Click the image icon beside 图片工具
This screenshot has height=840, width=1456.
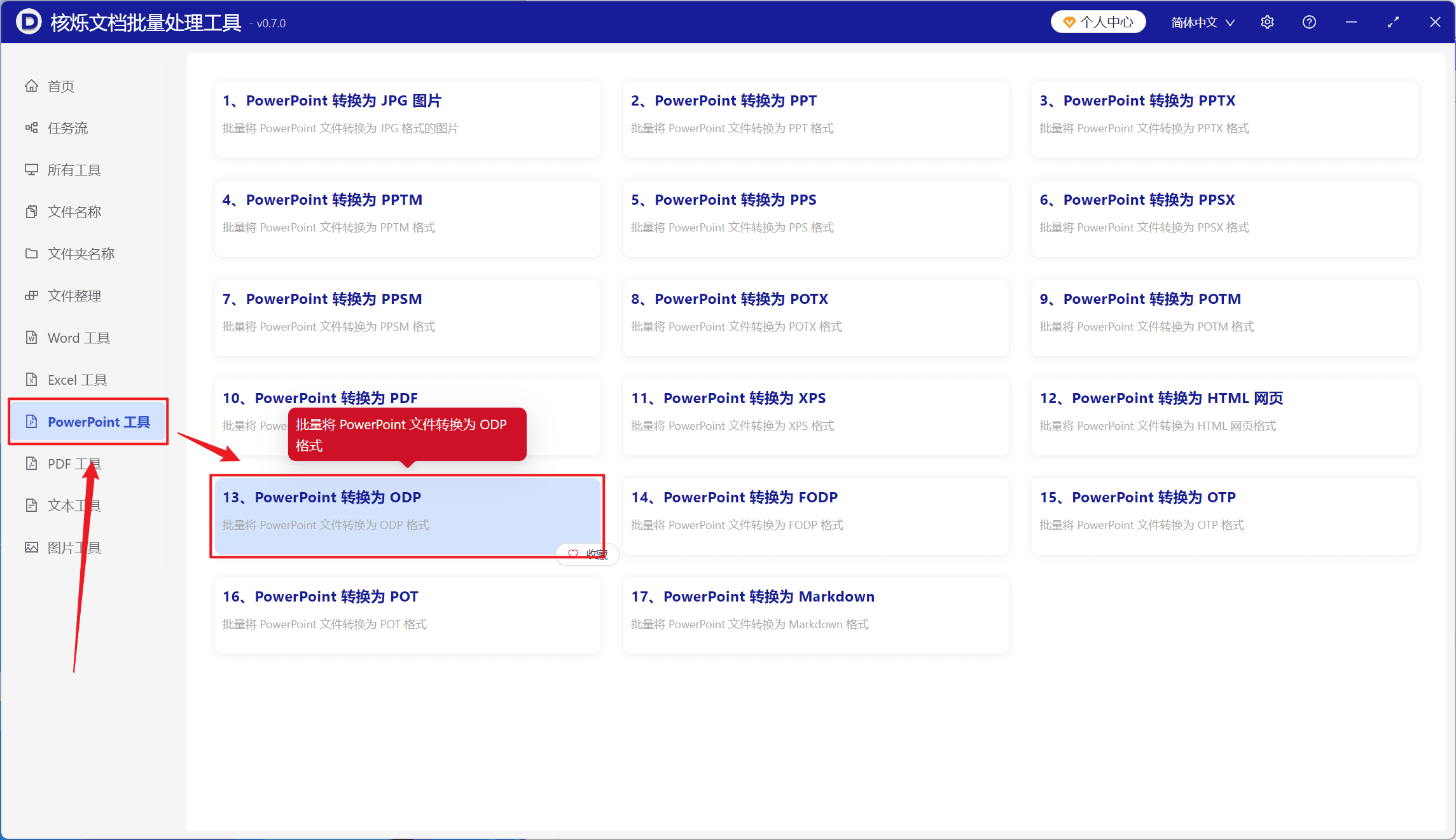[x=31, y=547]
